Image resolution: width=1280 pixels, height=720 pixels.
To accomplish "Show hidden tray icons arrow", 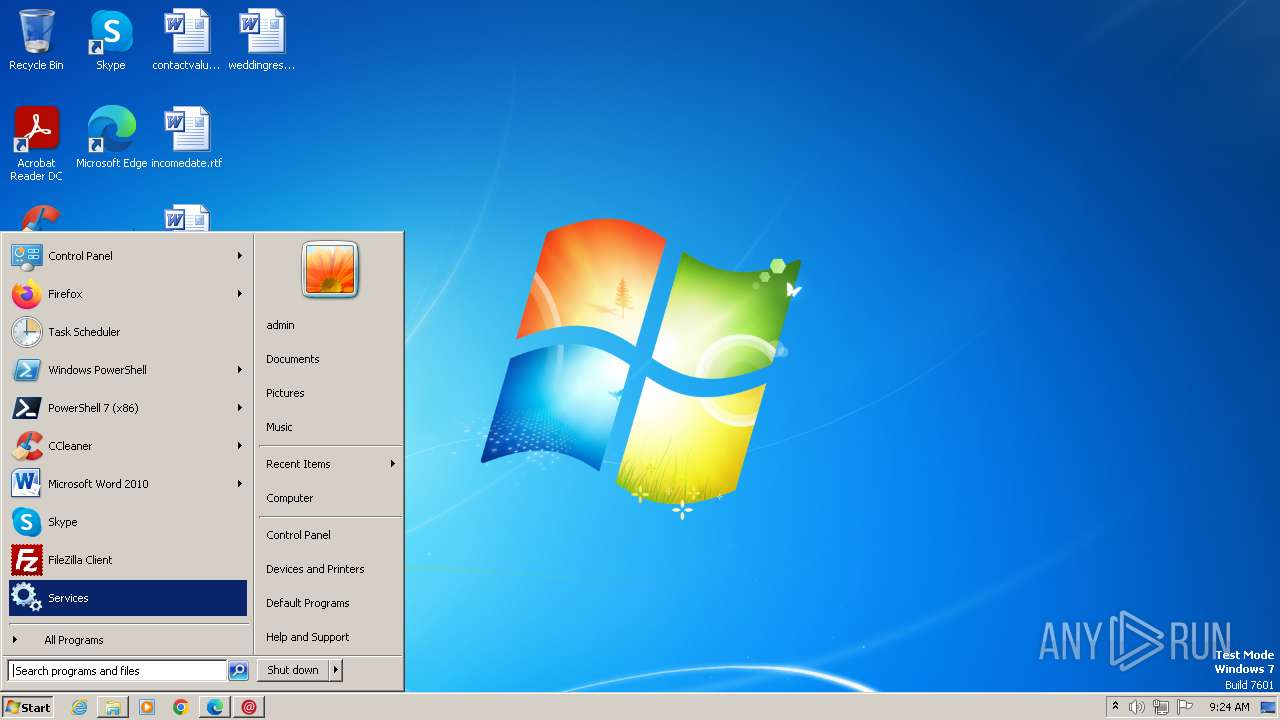I will 1115,706.
